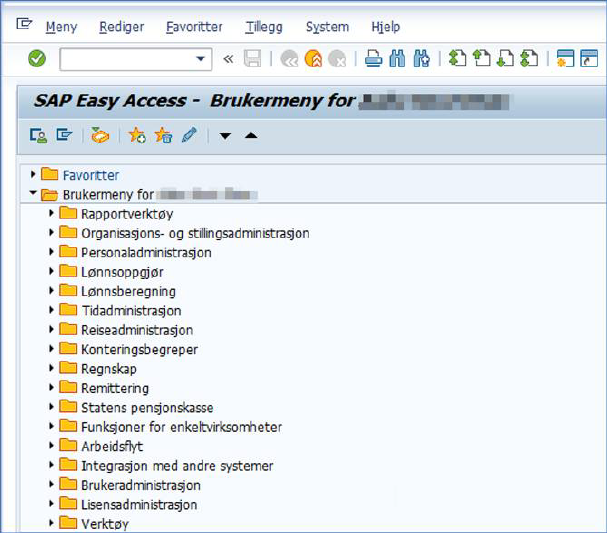Click the Move Favorites Down arrow
This screenshot has height=533, width=607.
[225, 136]
